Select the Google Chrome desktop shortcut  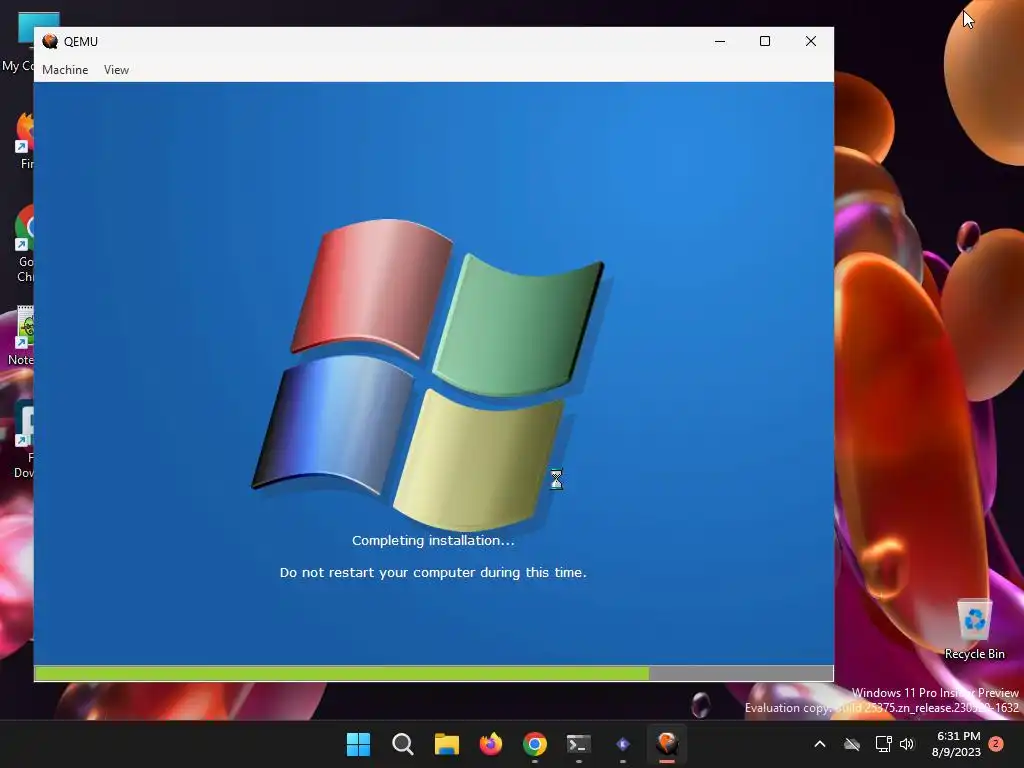24,244
